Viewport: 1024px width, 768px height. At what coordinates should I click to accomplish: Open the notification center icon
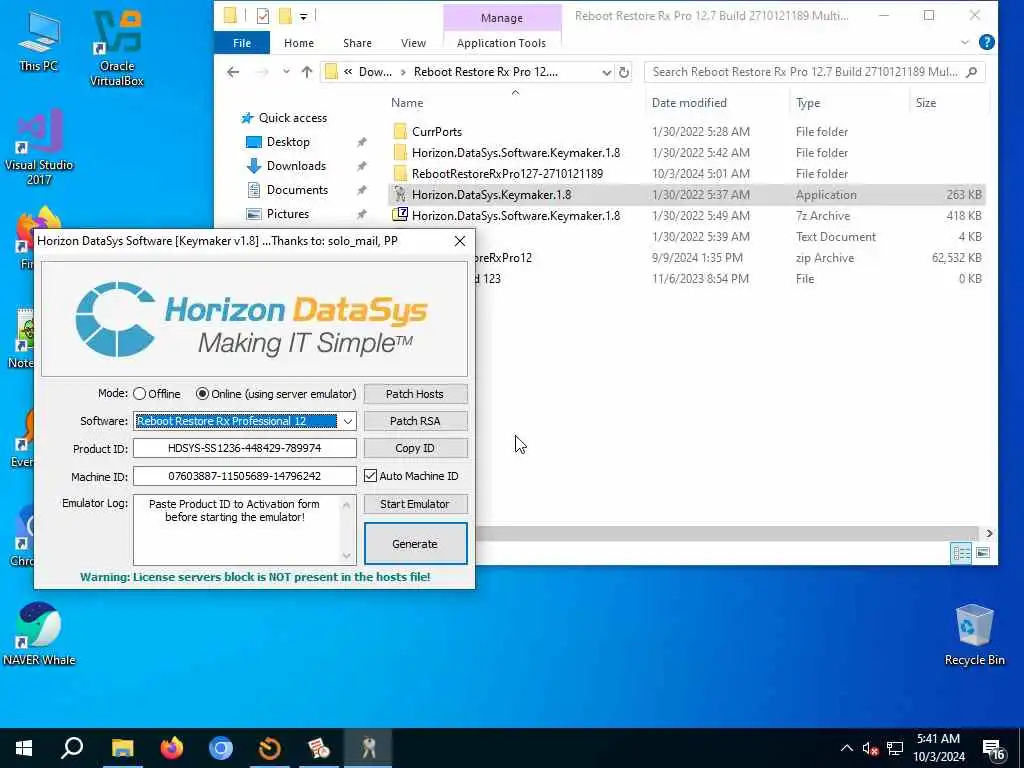(993, 750)
